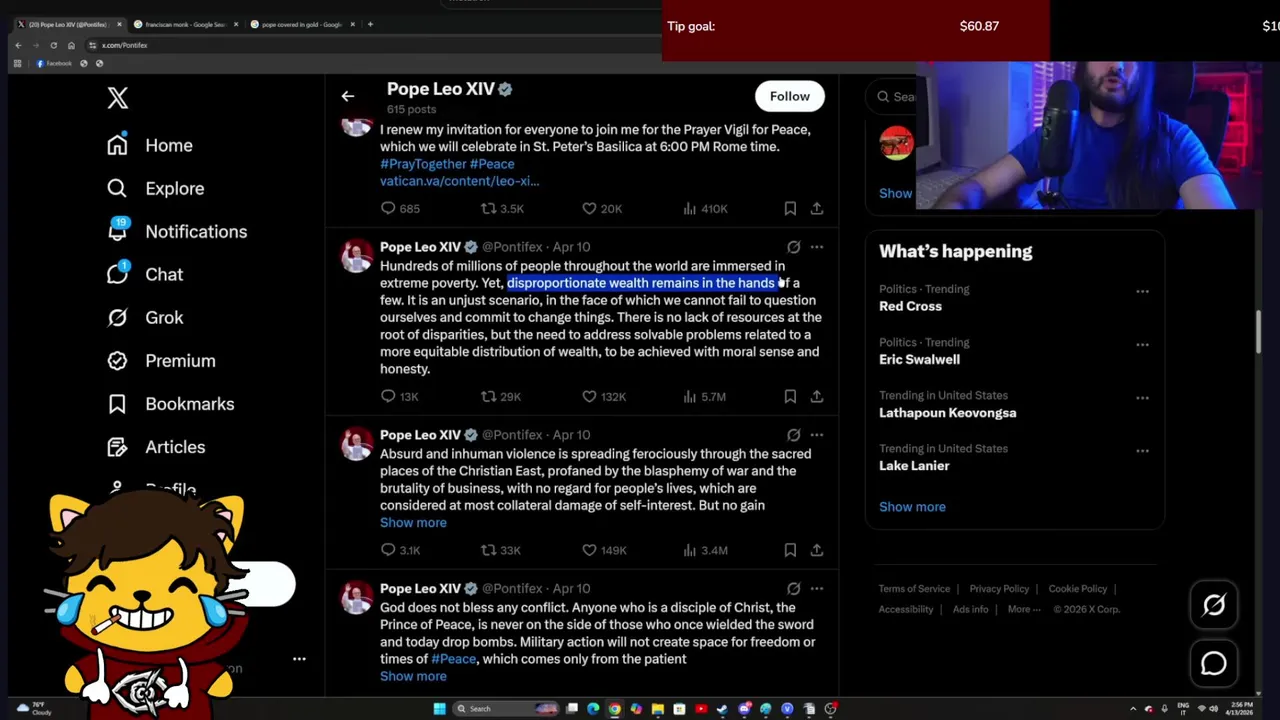
Task: Open Home in the X sidebar
Action: tap(150, 145)
